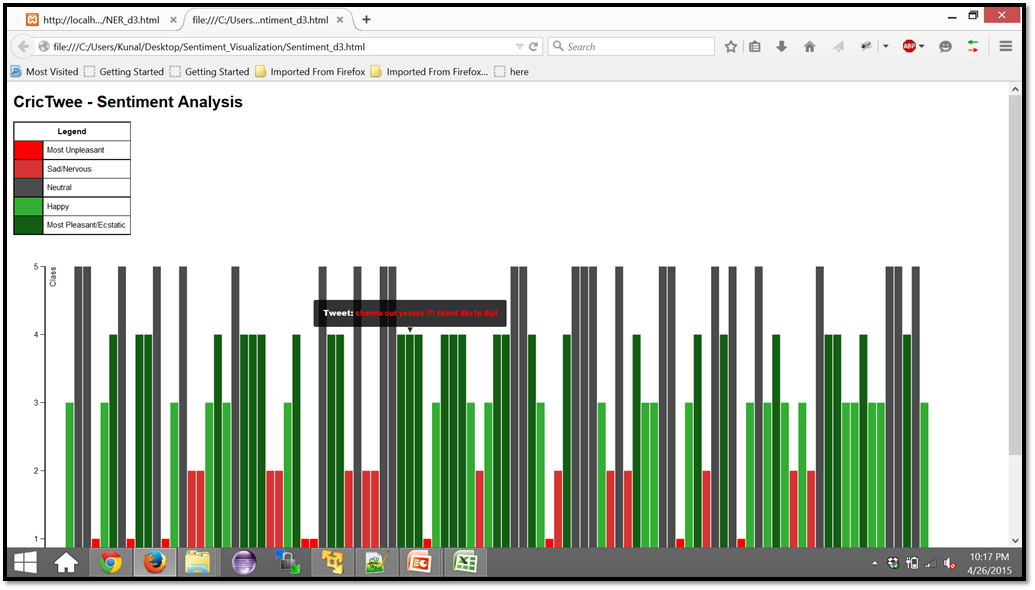Viewport: 1035px width, 590px height.
Task: Expand Adblock Plus dropdown arrow
Action: click(922, 47)
